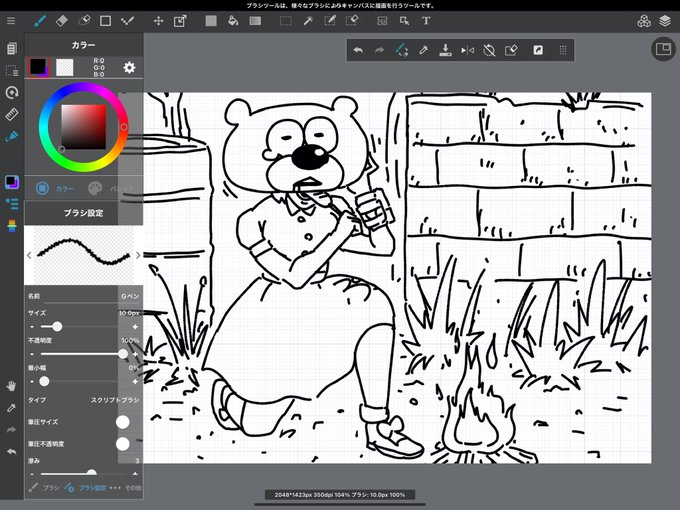Adjust the 不透明度 opacity slider
The image size is (680, 510).
pyautogui.click(x=83, y=354)
